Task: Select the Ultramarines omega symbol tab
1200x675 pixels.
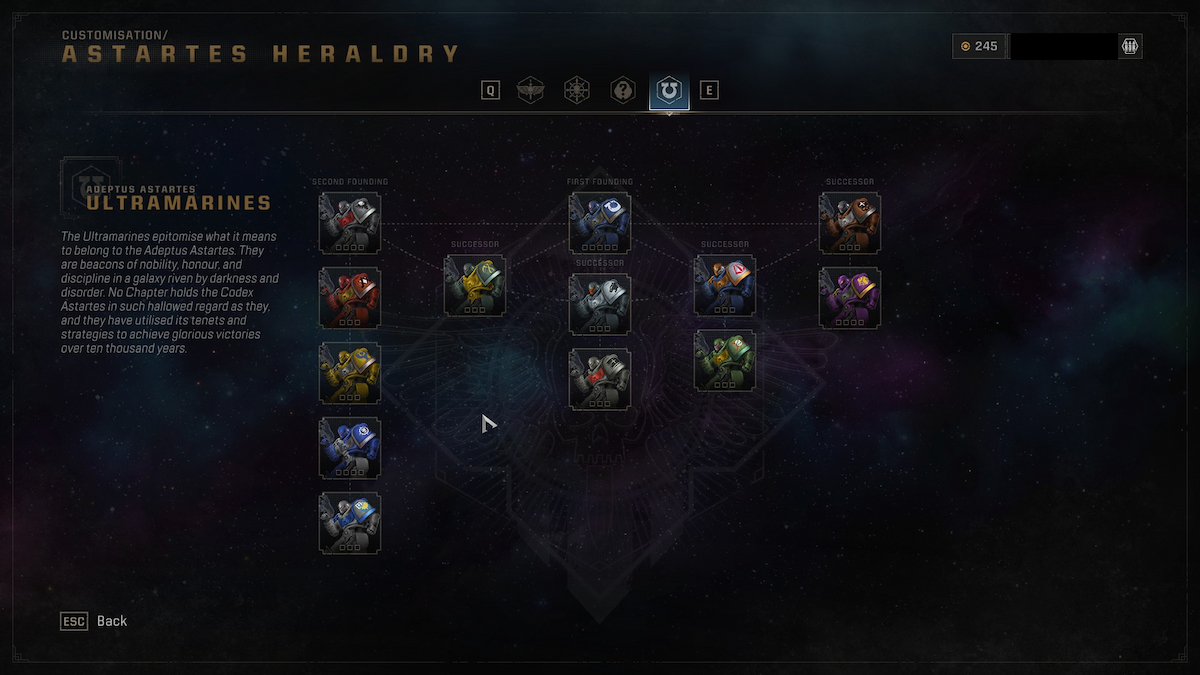Action: [x=669, y=91]
